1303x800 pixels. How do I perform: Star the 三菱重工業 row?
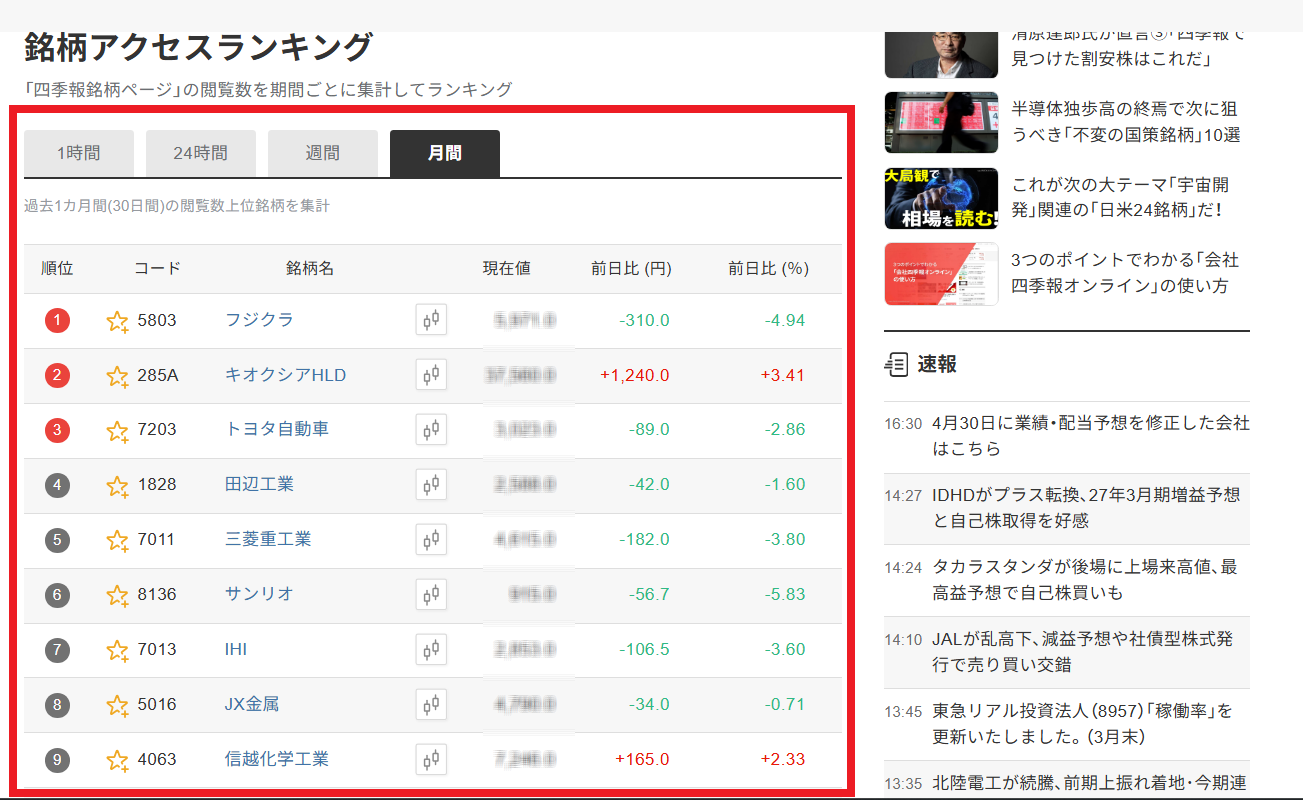(x=118, y=540)
